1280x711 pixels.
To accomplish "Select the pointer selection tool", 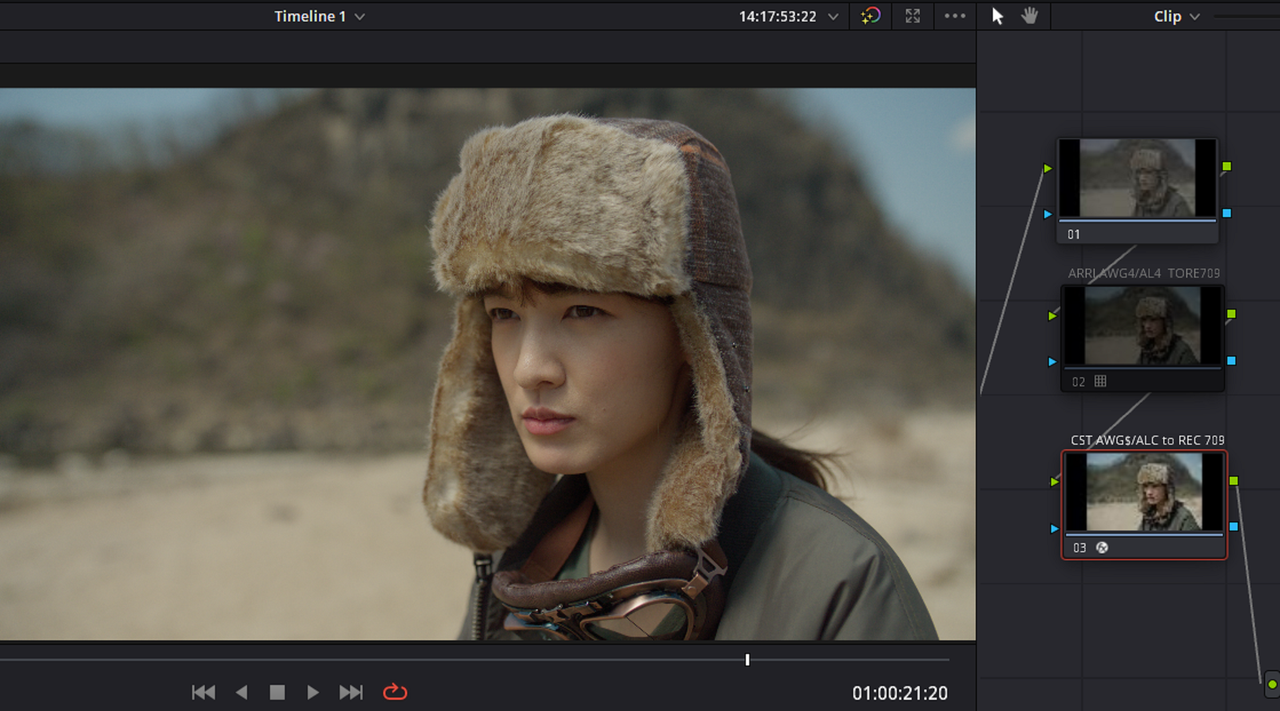I will point(997,16).
